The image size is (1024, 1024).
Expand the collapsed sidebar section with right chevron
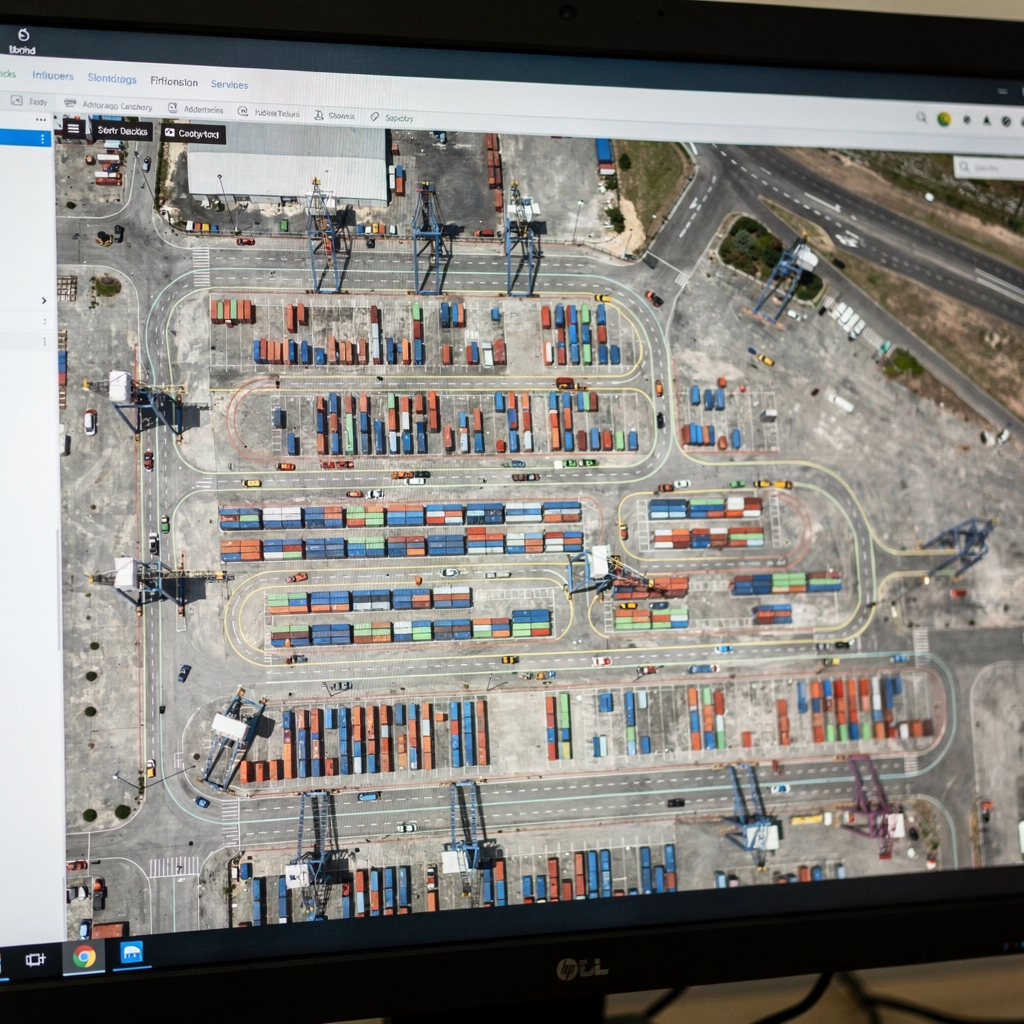(44, 298)
